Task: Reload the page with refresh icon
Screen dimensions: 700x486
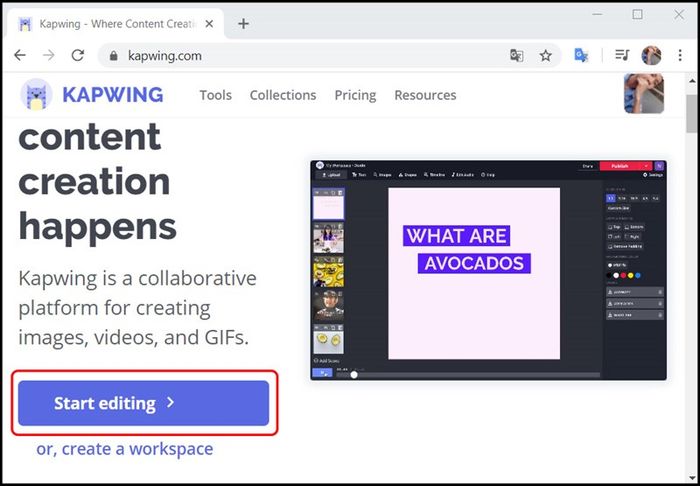Action: [78, 55]
